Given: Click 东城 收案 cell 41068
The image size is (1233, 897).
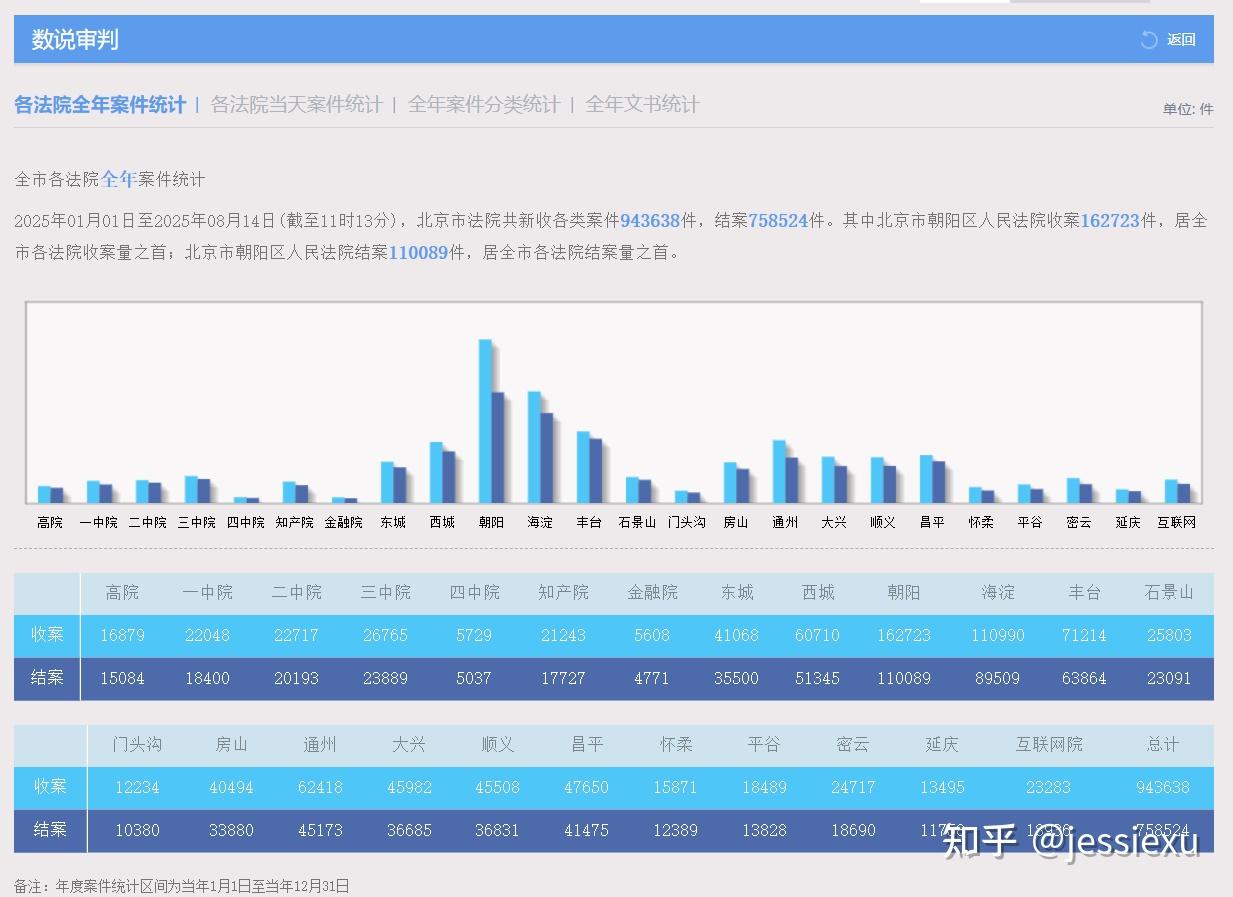Looking at the screenshot, I should (737, 635).
